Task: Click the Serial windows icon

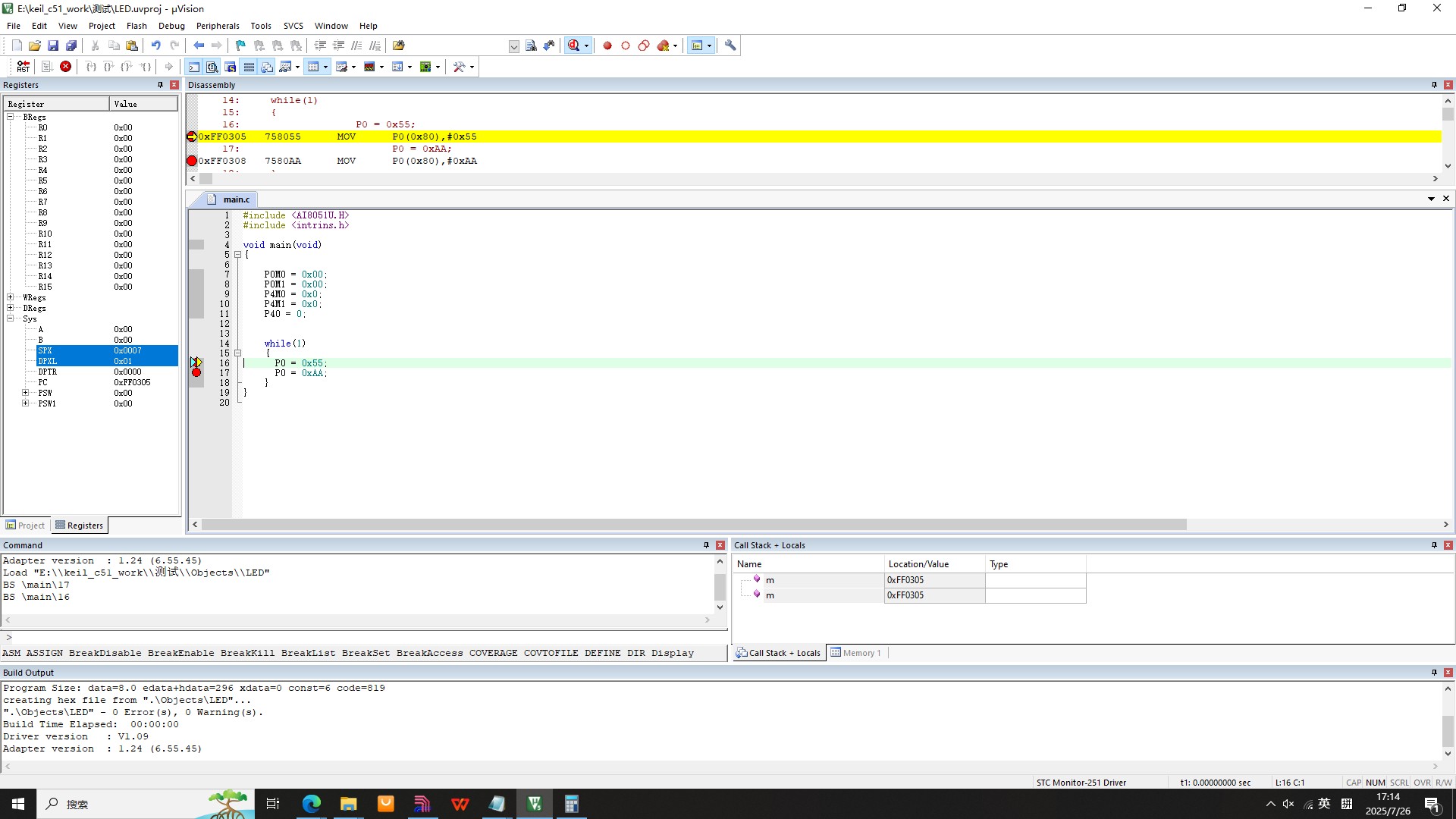Action: tap(341, 67)
